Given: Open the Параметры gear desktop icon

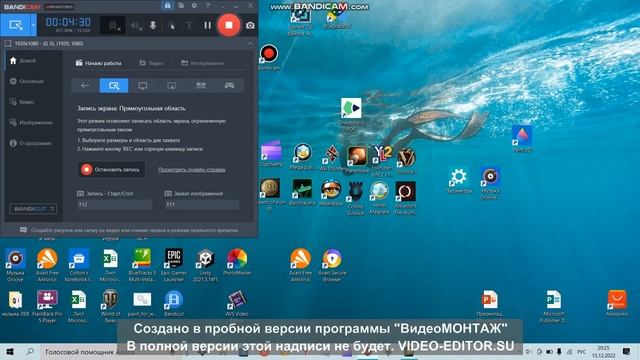Looking at the screenshot, I should (458, 180).
